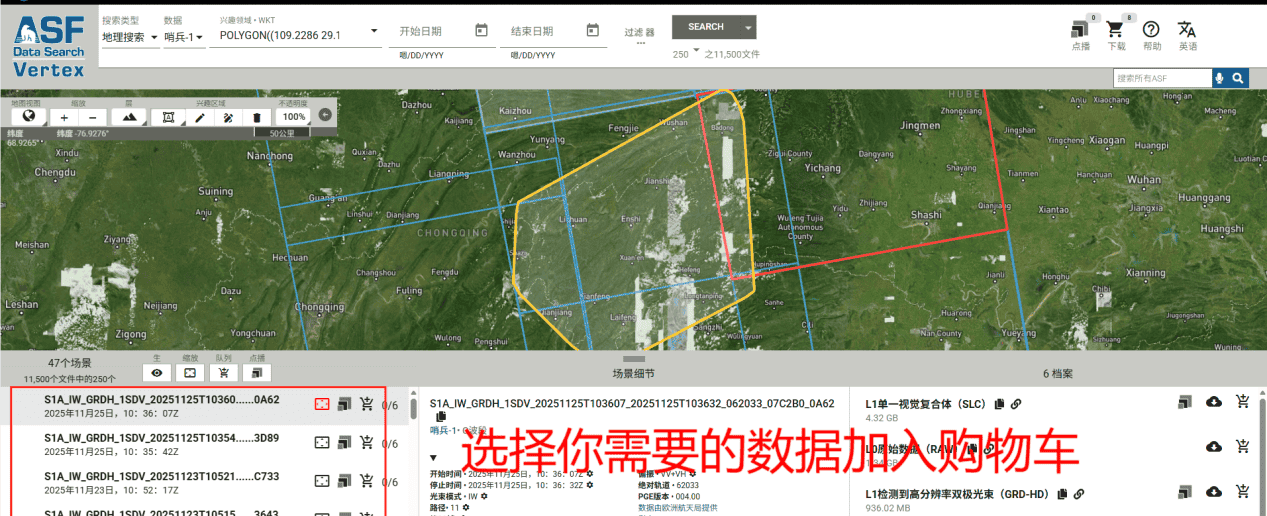Add all results to on-demand queue
The image size is (1267, 516).
point(257,373)
